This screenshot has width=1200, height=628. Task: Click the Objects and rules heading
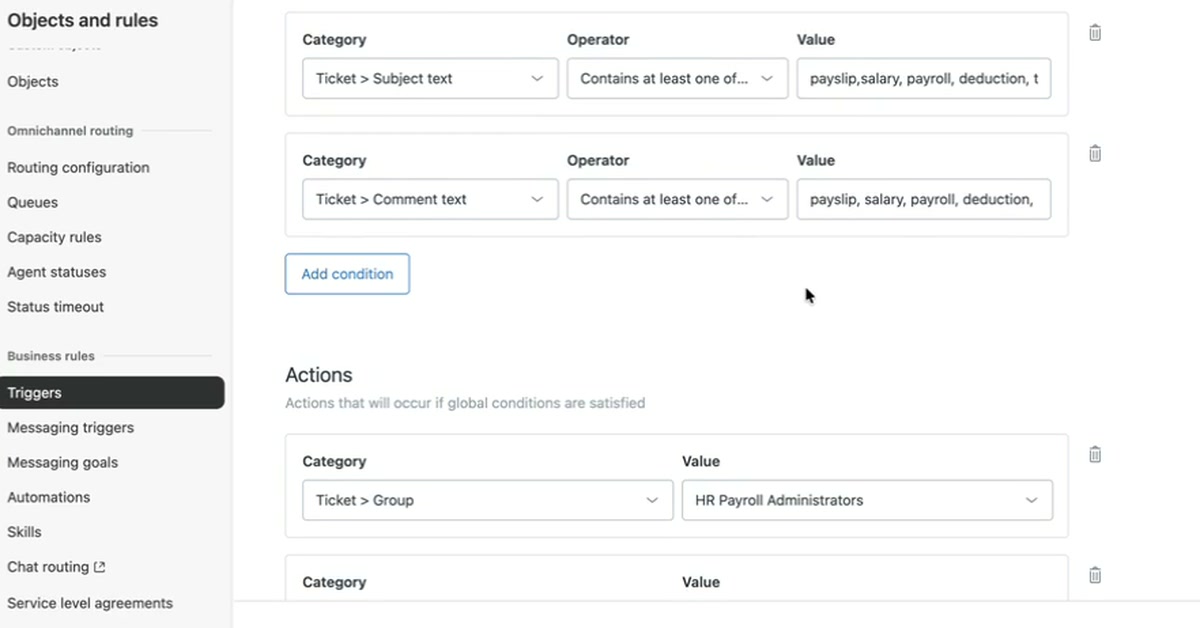[x=83, y=20]
